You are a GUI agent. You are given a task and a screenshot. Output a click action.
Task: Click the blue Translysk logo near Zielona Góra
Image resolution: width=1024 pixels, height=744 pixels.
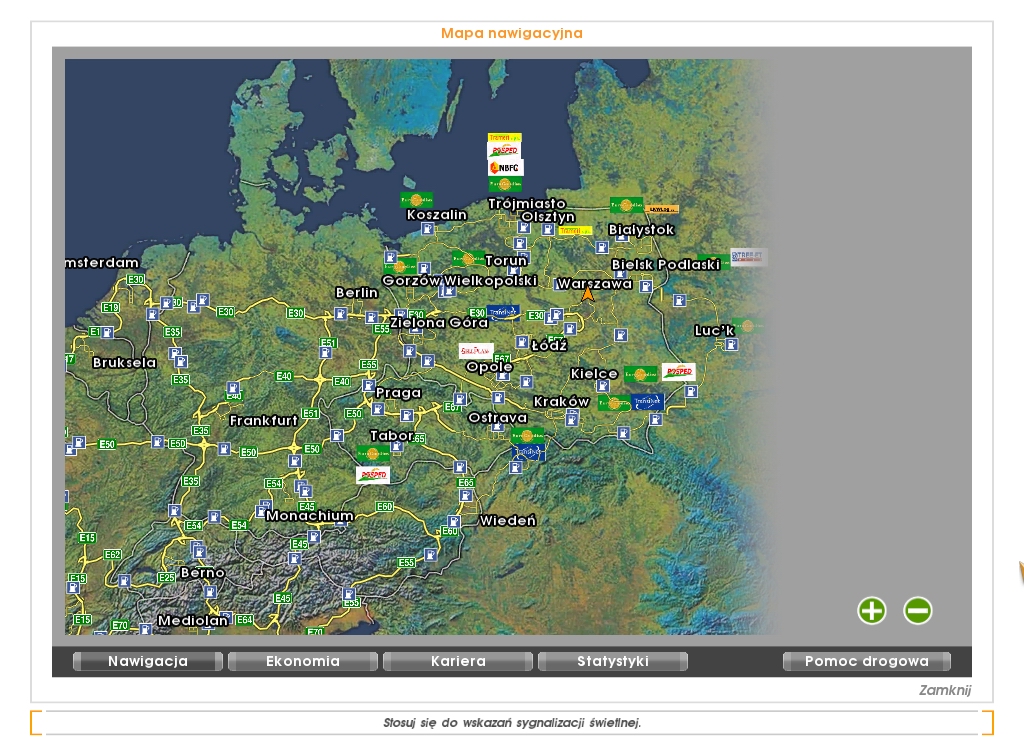click(503, 312)
